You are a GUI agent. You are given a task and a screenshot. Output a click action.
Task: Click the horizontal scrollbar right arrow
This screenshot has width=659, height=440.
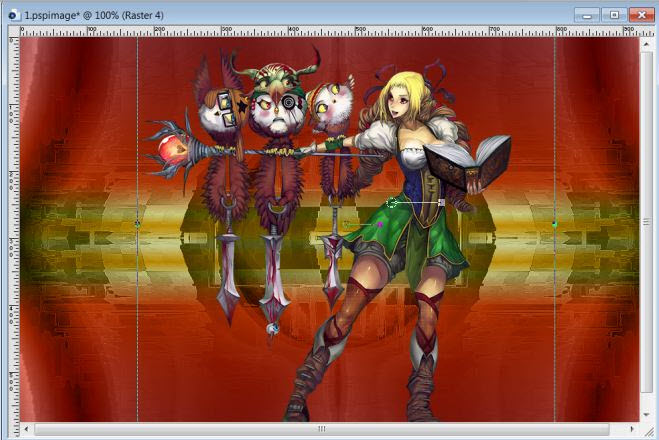coord(632,429)
